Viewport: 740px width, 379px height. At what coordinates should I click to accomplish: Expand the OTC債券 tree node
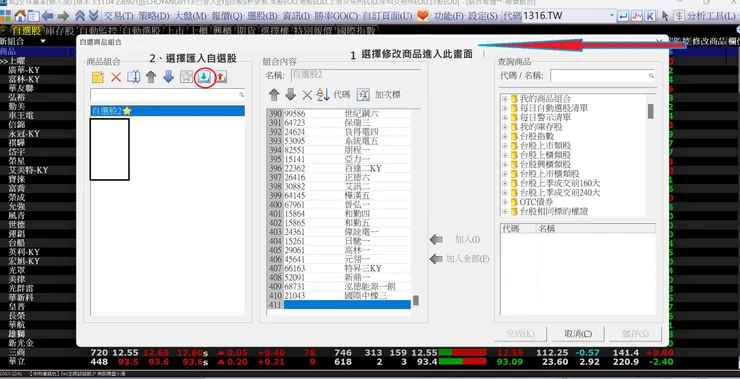click(x=505, y=202)
